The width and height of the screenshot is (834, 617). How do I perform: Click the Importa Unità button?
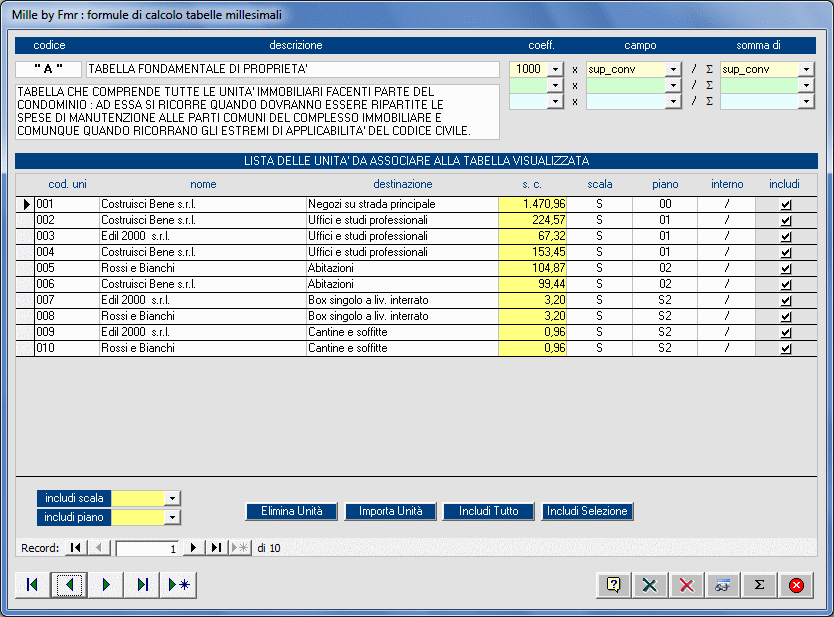(390, 511)
